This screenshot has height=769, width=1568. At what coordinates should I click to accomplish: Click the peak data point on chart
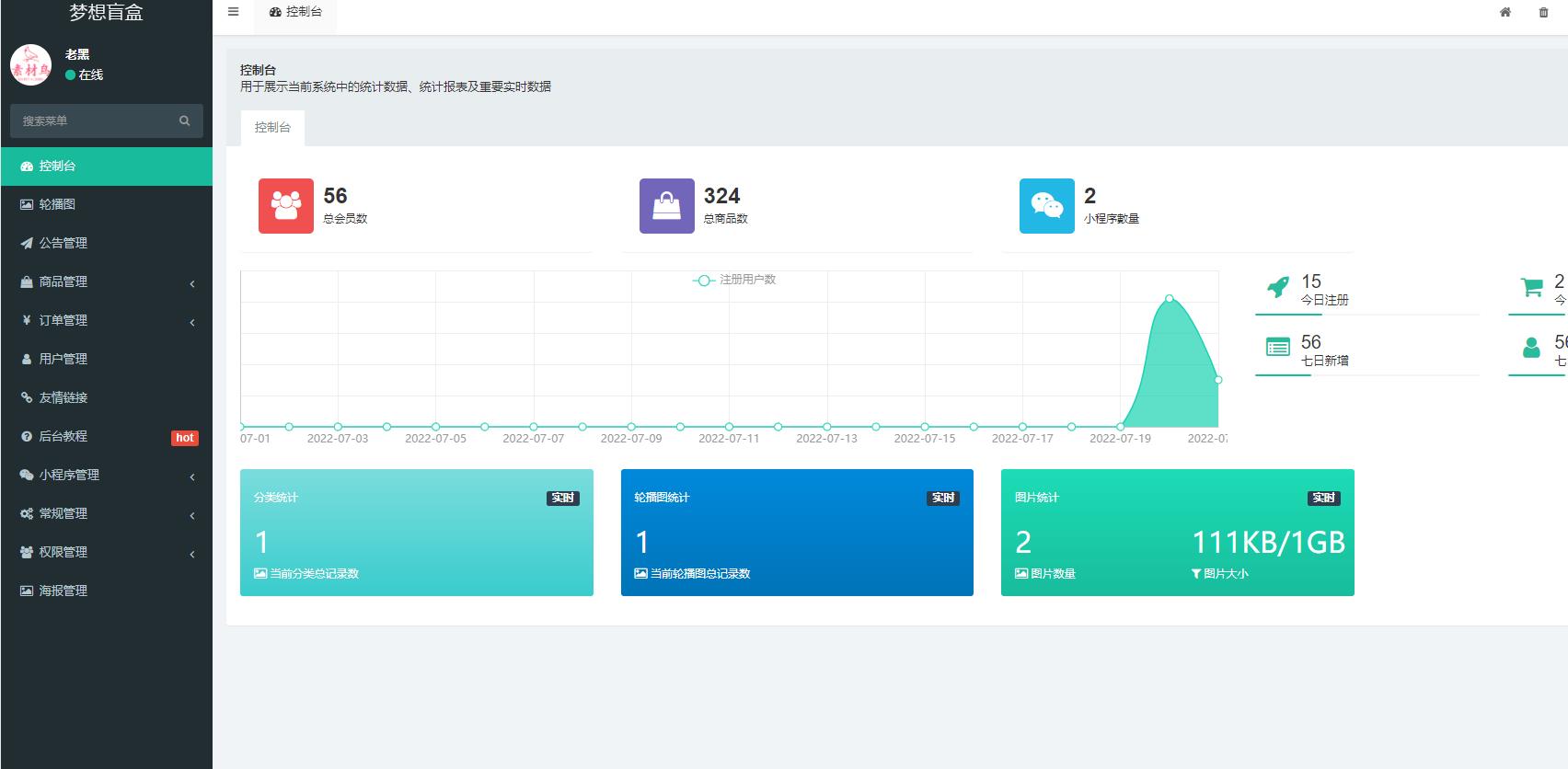point(1170,298)
